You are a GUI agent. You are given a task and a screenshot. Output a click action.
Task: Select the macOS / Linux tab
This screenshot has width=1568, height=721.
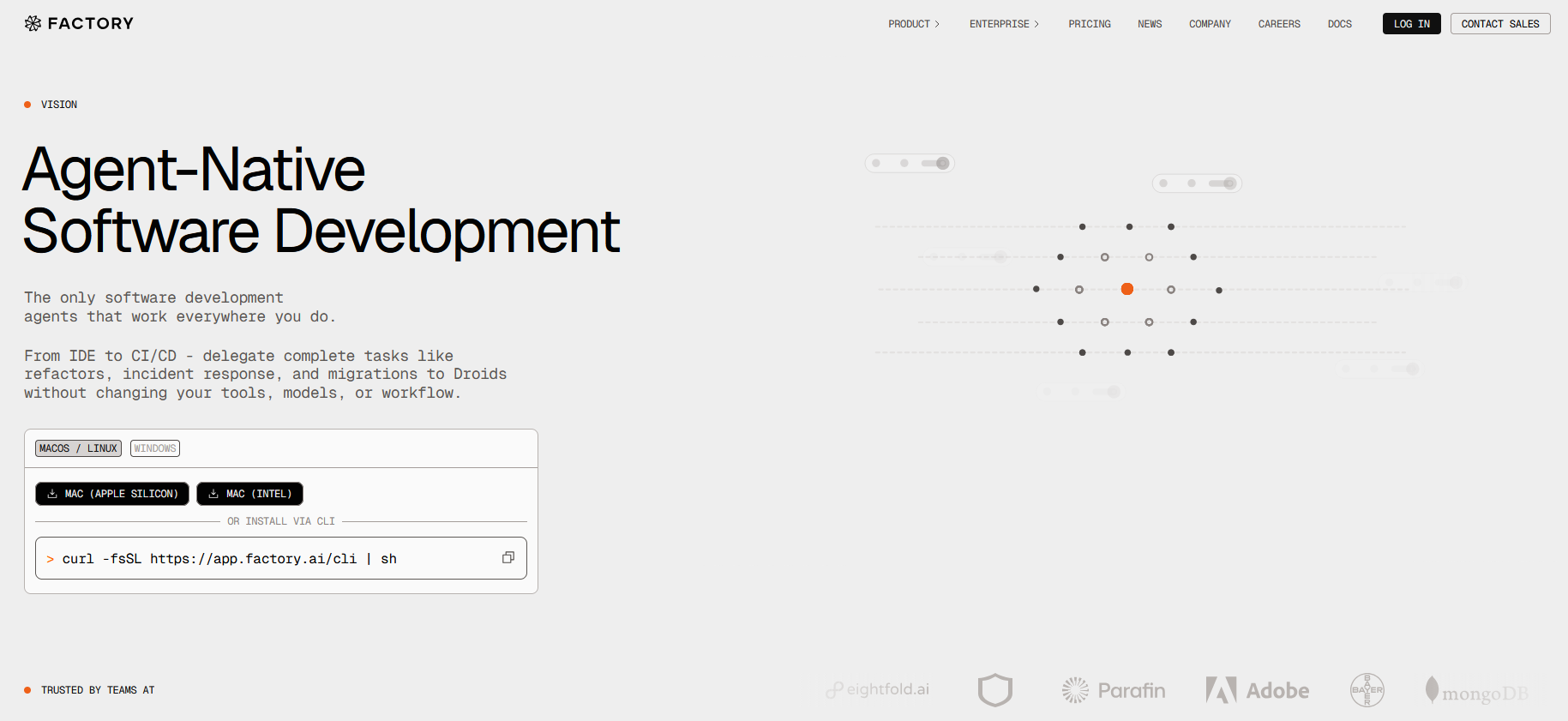[x=78, y=448]
